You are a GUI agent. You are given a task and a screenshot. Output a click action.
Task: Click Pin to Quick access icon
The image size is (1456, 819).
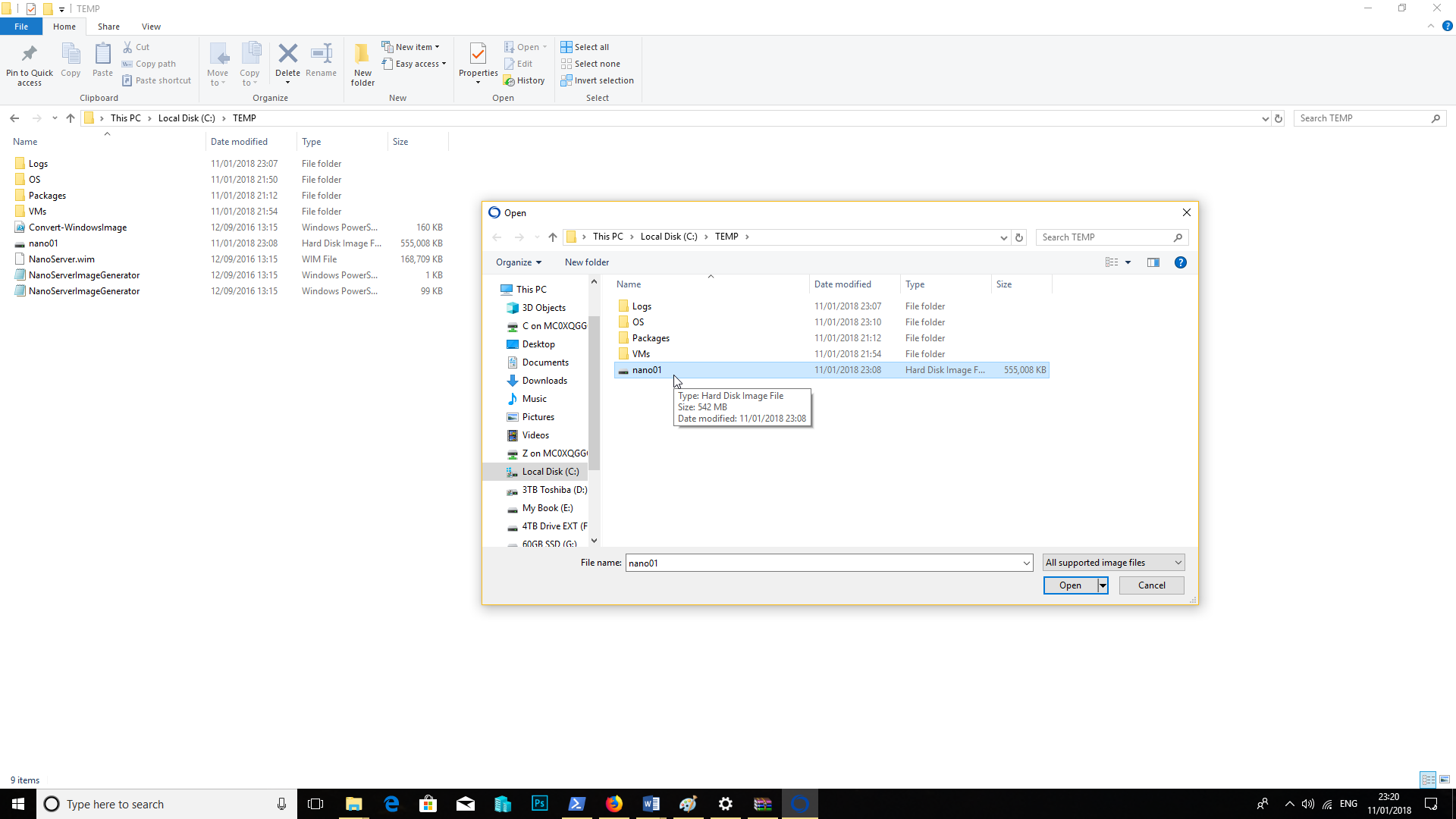click(30, 55)
